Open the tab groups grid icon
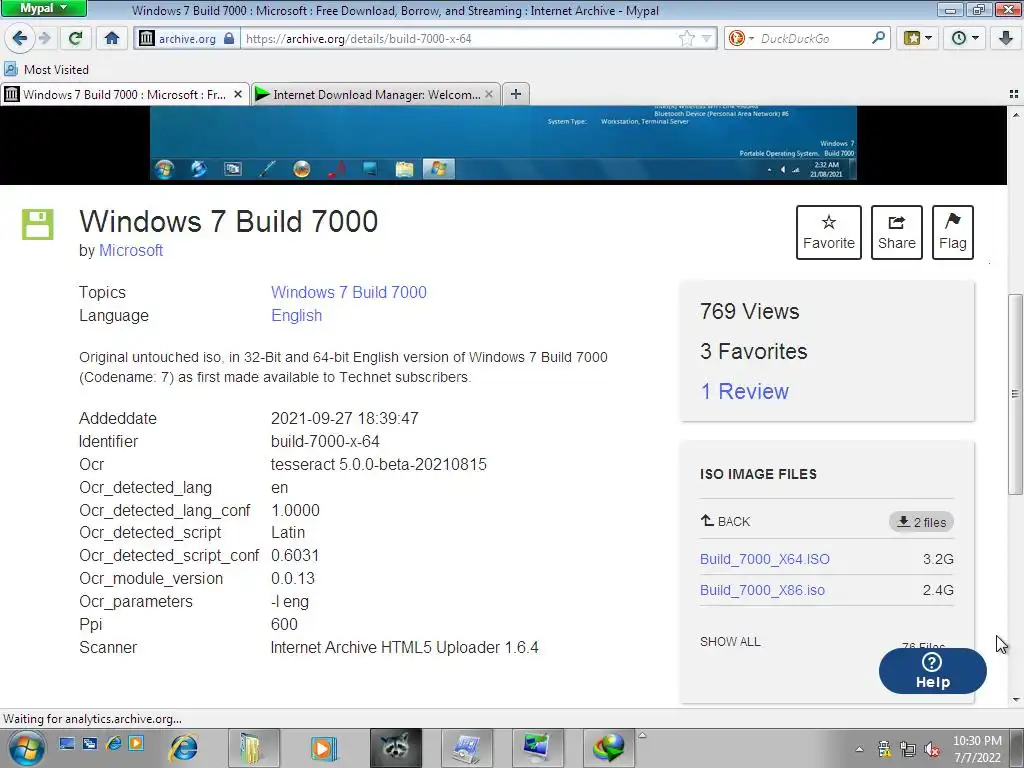Image resolution: width=1024 pixels, height=768 pixels. click(1014, 94)
